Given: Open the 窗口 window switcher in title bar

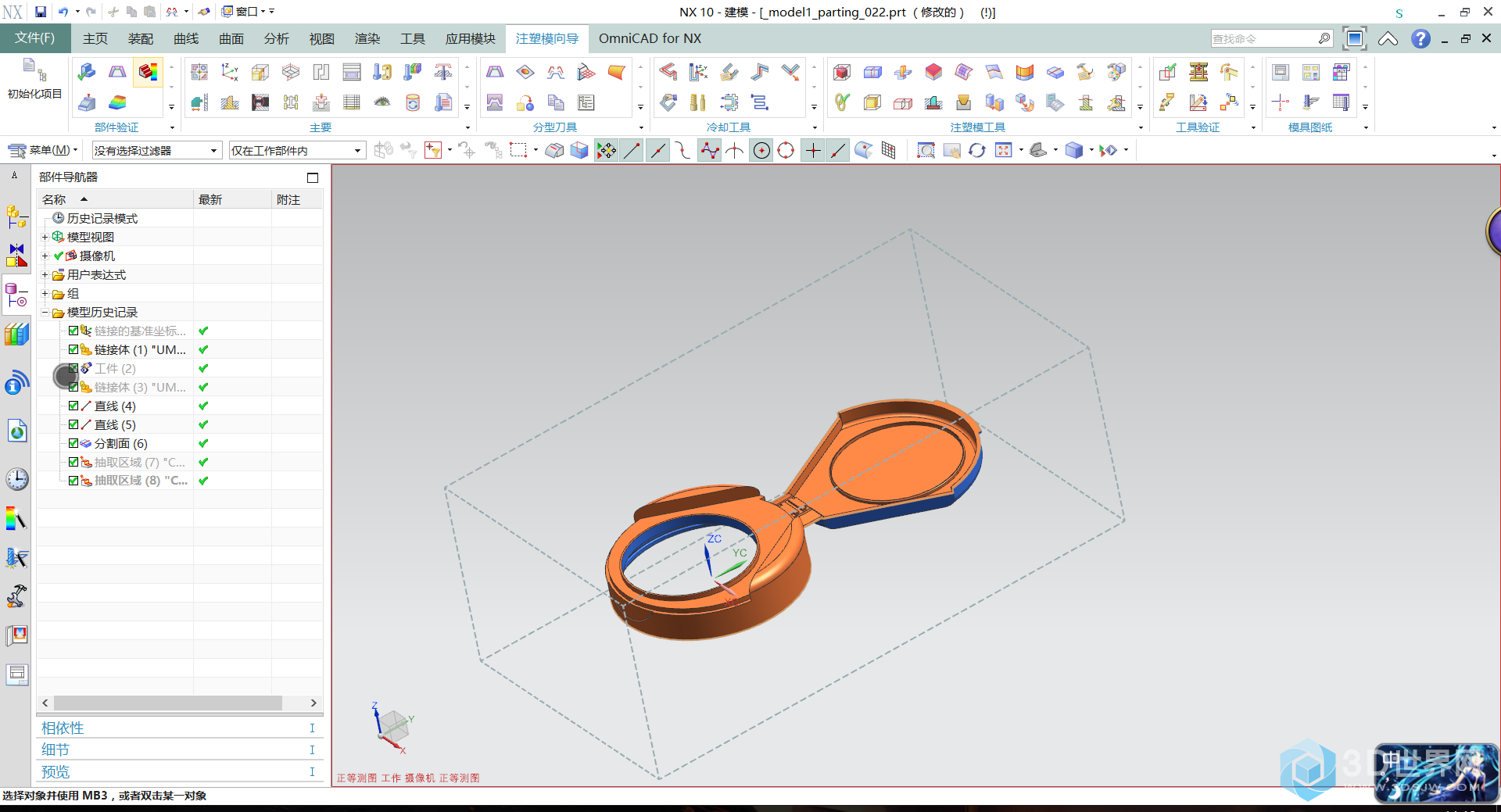Looking at the screenshot, I should pos(248,12).
